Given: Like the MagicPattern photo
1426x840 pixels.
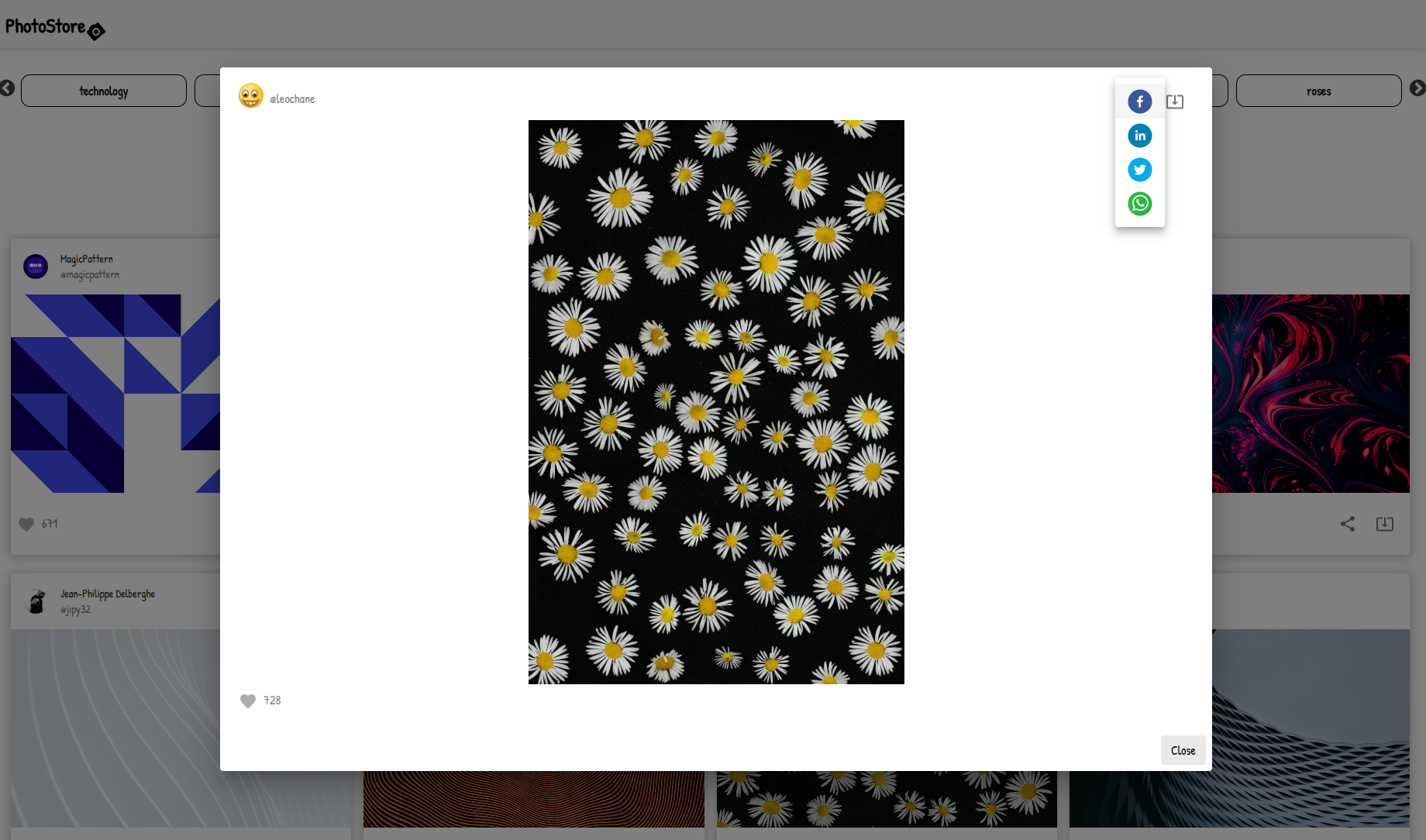Looking at the screenshot, I should coord(26,524).
